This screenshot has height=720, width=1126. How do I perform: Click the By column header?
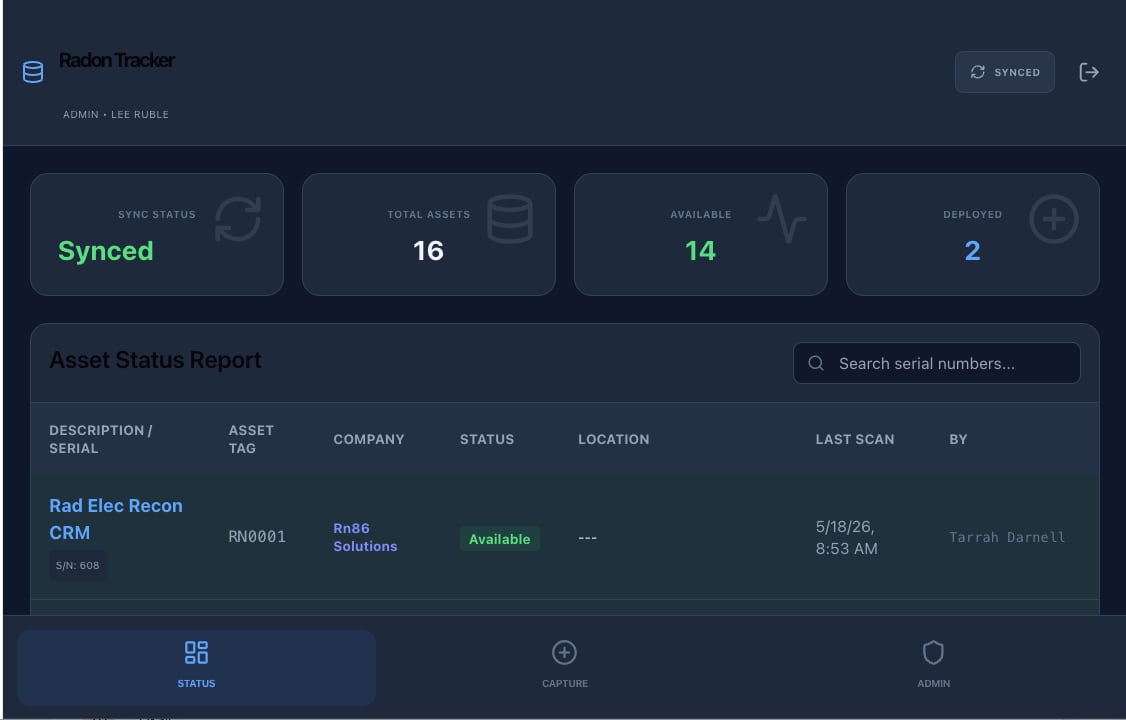point(958,439)
